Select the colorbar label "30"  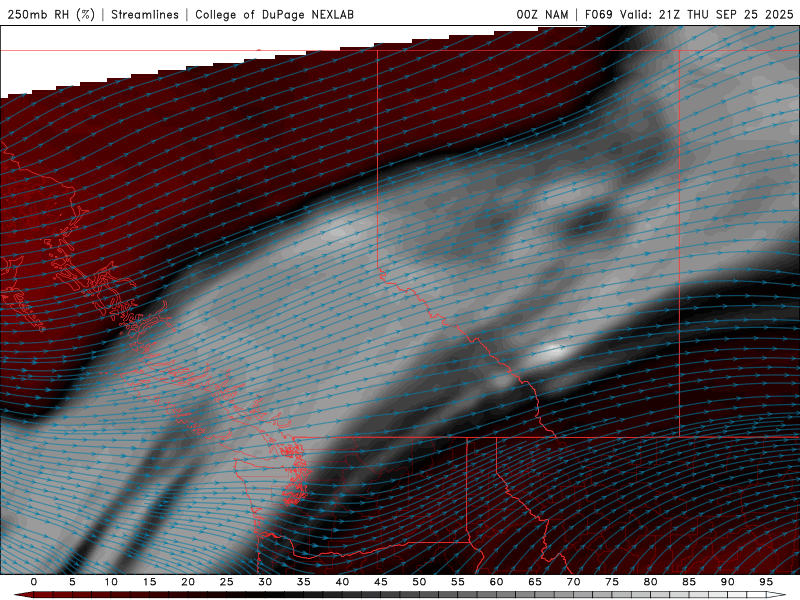[x=265, y=582]
